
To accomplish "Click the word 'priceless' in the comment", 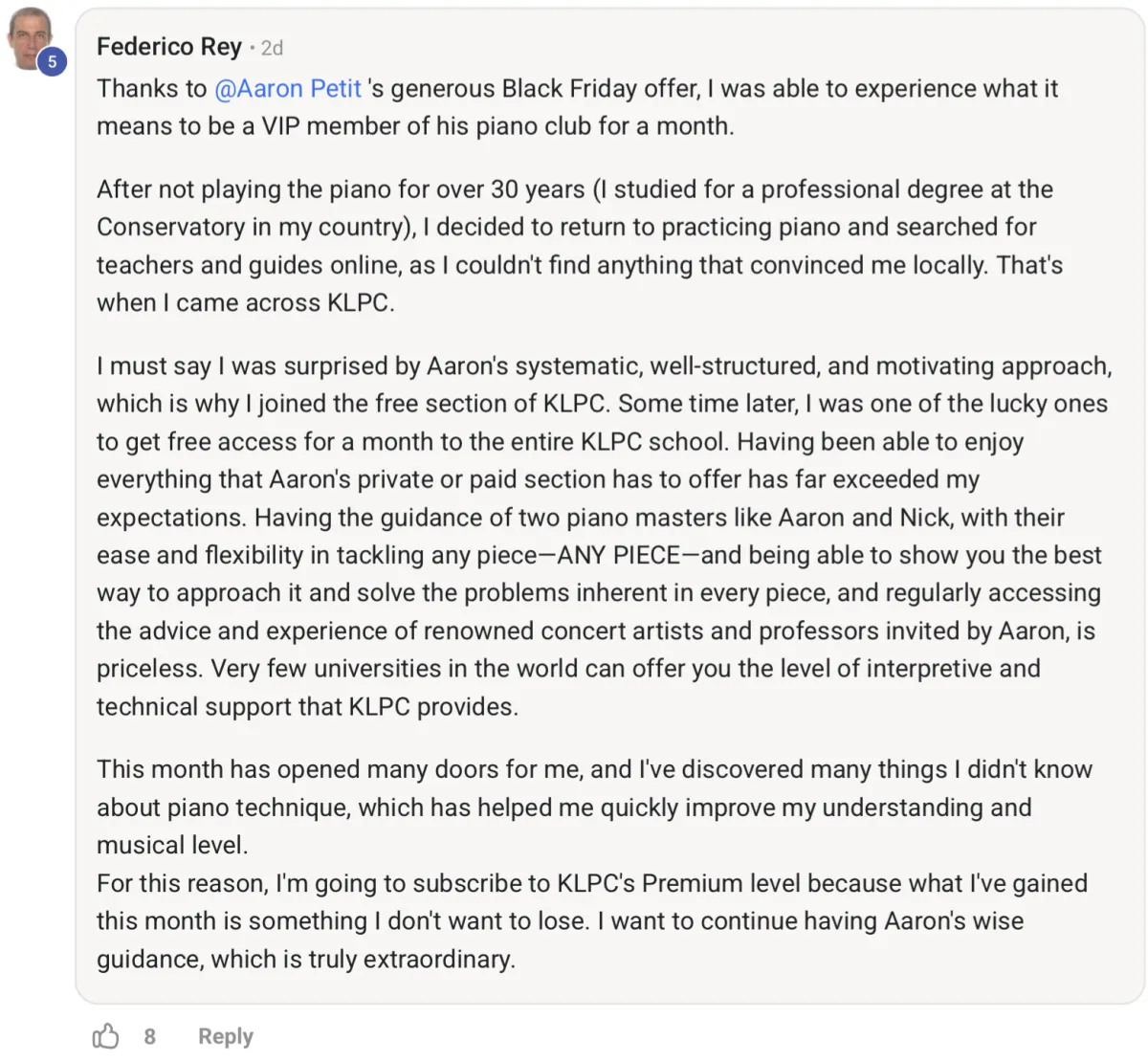I will (148, 669).
